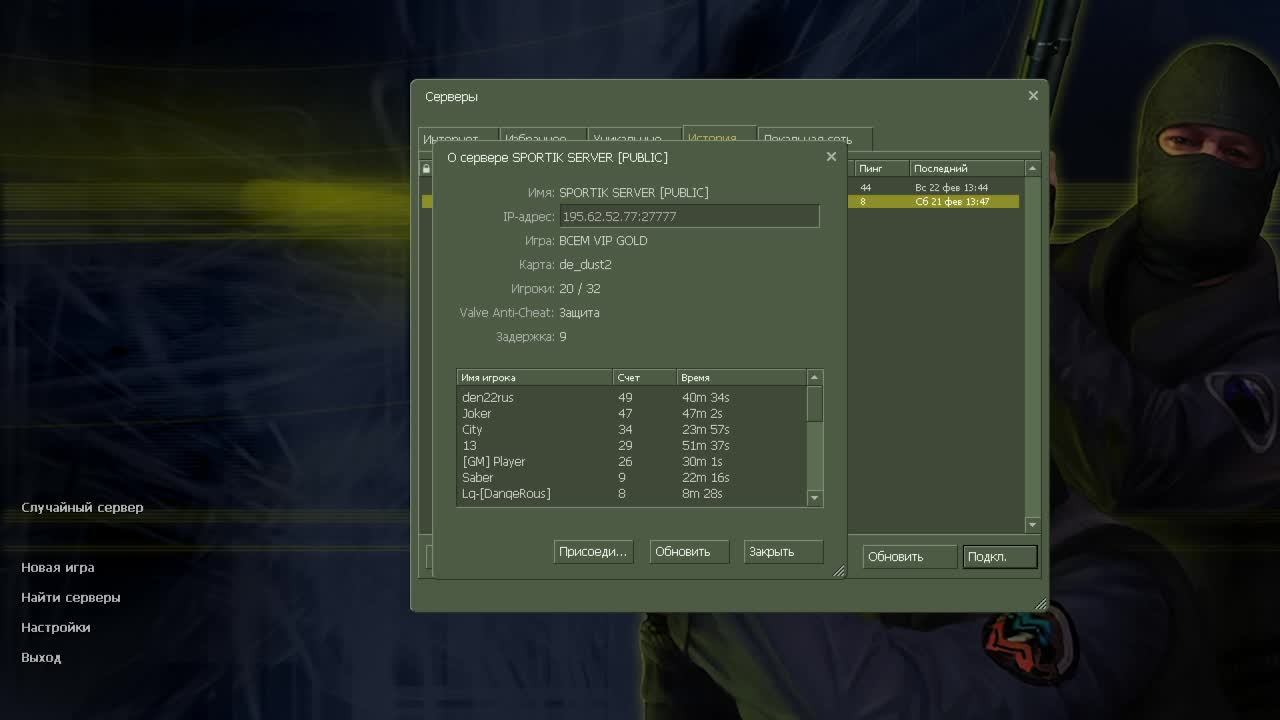Click Найти серверы in main menu
The width and height of the screenshot is (1280, 720).
tap(71, 597)
